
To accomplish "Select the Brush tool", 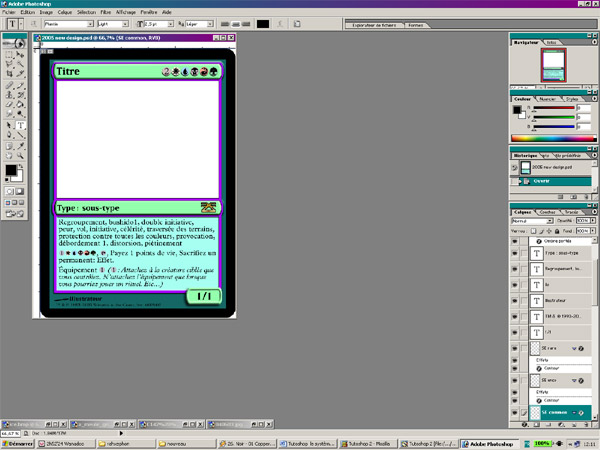I will pyautogui.click(x=20, y=85).
